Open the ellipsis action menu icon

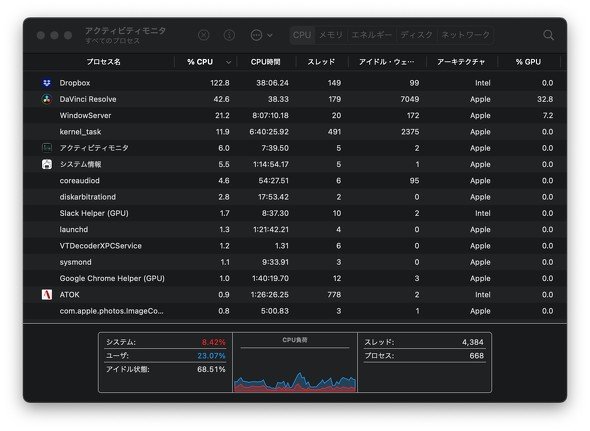pyautogui.click(x=256, y=35)
